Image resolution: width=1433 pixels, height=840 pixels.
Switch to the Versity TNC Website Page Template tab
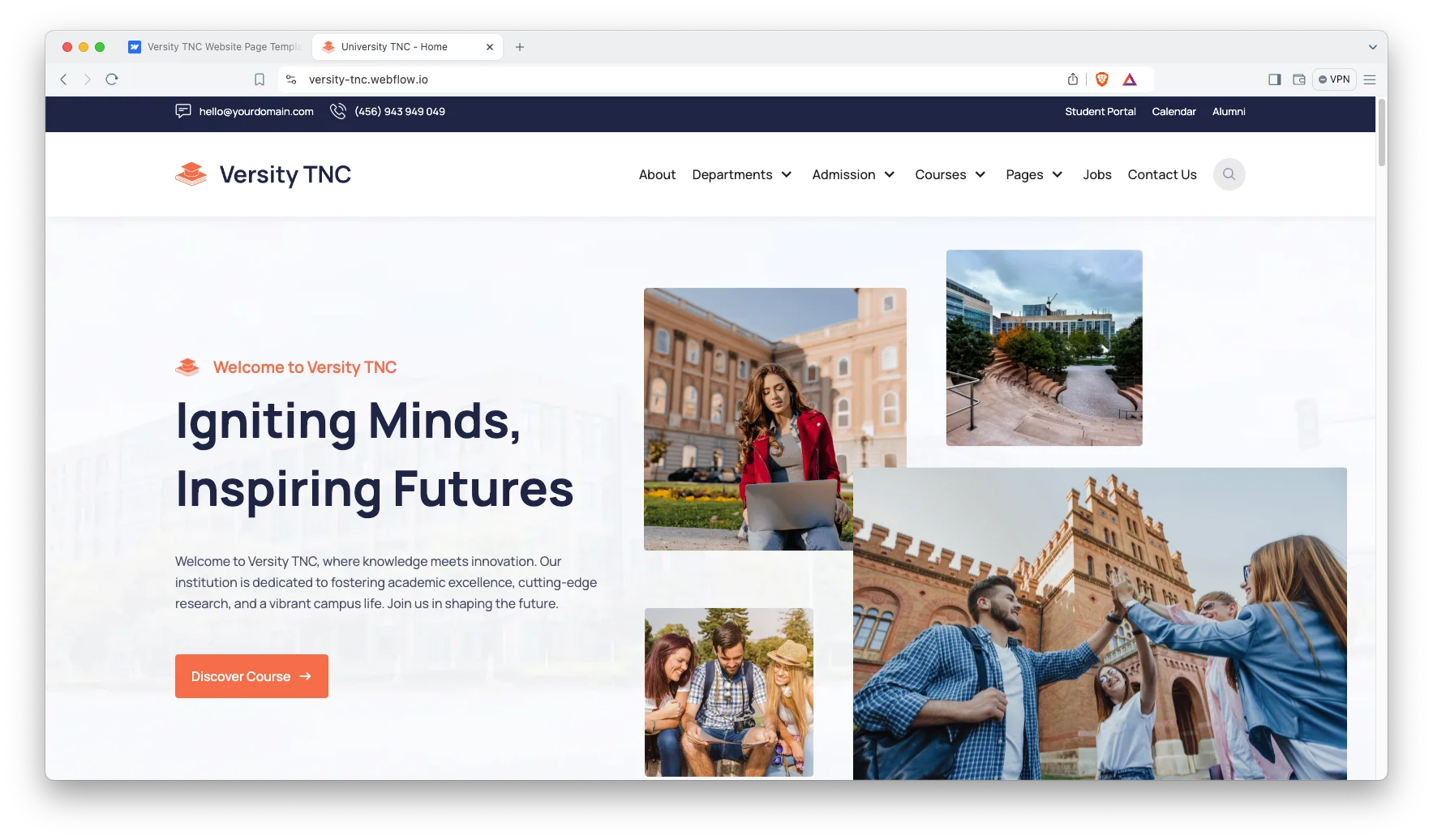[217, 47]
